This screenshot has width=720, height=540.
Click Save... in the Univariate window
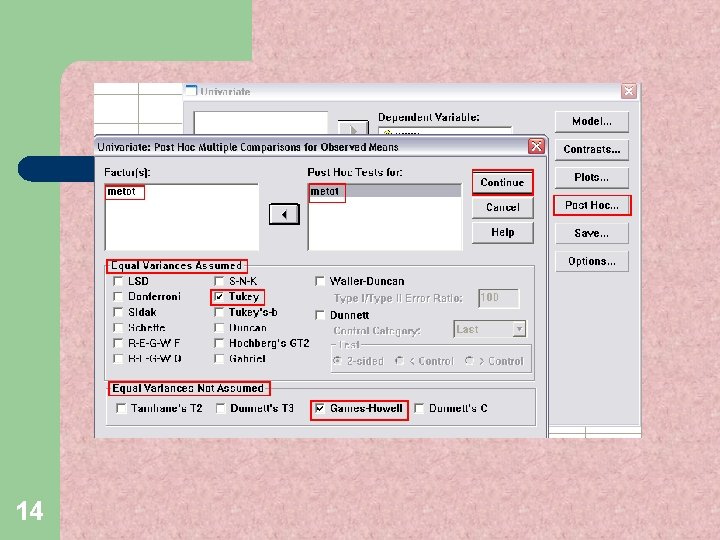coord(591,234)
